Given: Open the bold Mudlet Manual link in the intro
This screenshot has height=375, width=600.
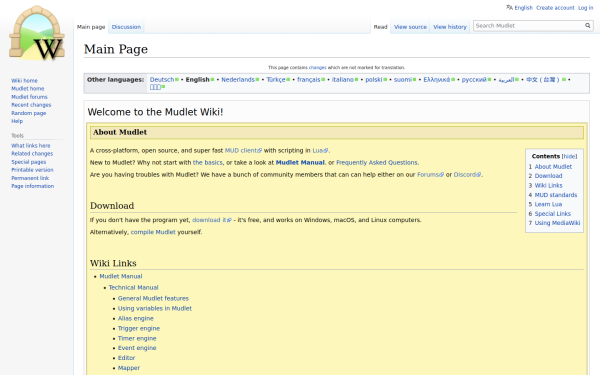Looking at the screenshot, I should (x=300, y=163).
